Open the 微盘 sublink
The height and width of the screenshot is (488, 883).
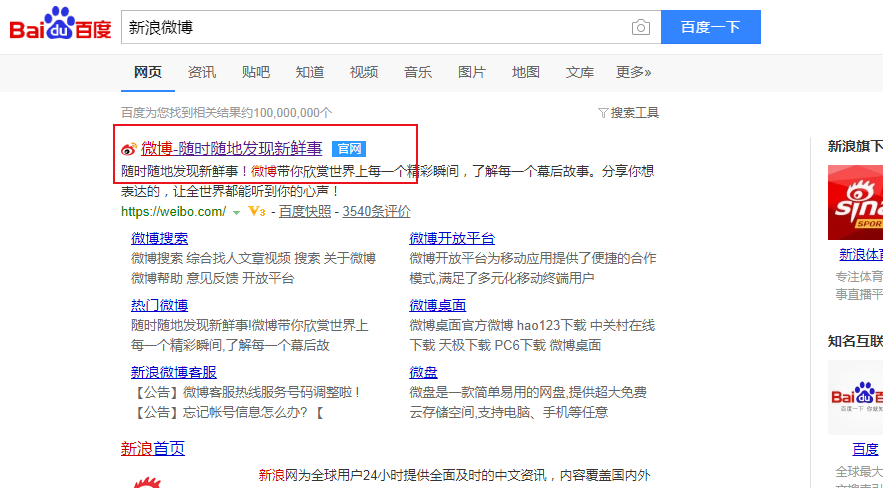point(423,373)
